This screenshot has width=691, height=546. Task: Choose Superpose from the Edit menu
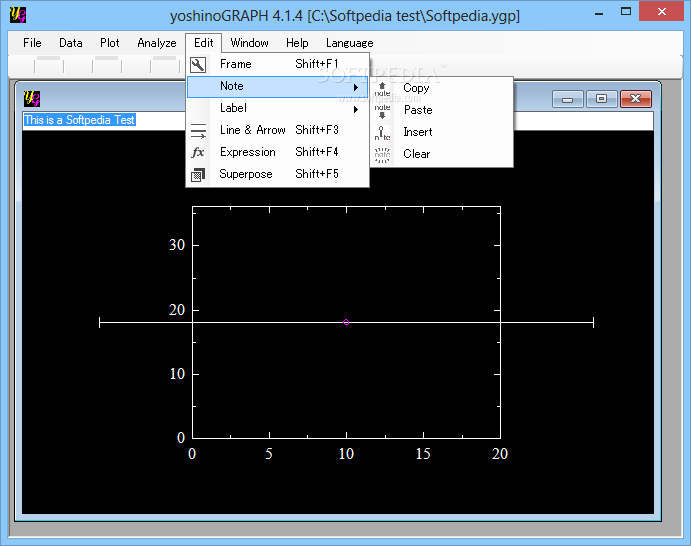278,175
